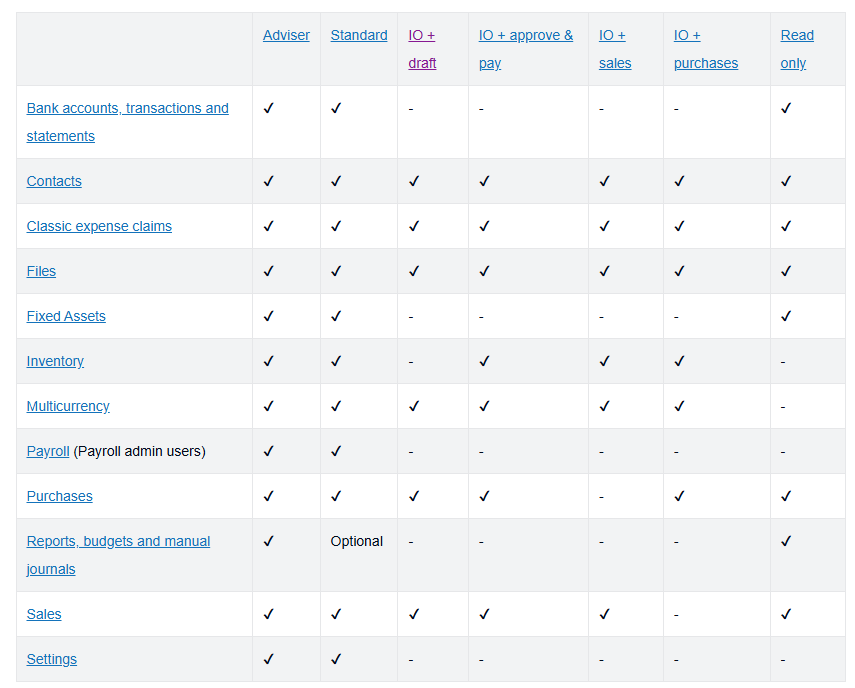Click IO + purchases dash in Sales row
This screenshot has height=688, width=855.
click(x=677, y=615)
